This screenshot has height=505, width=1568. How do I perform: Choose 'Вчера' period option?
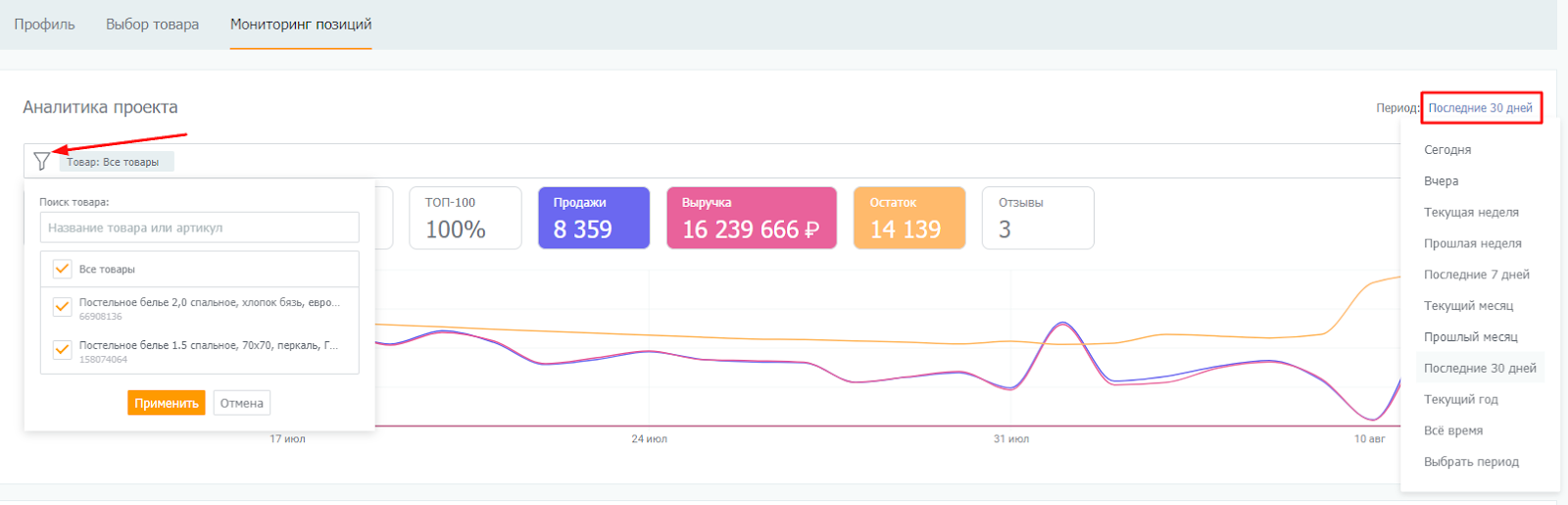click(1441, 181)
